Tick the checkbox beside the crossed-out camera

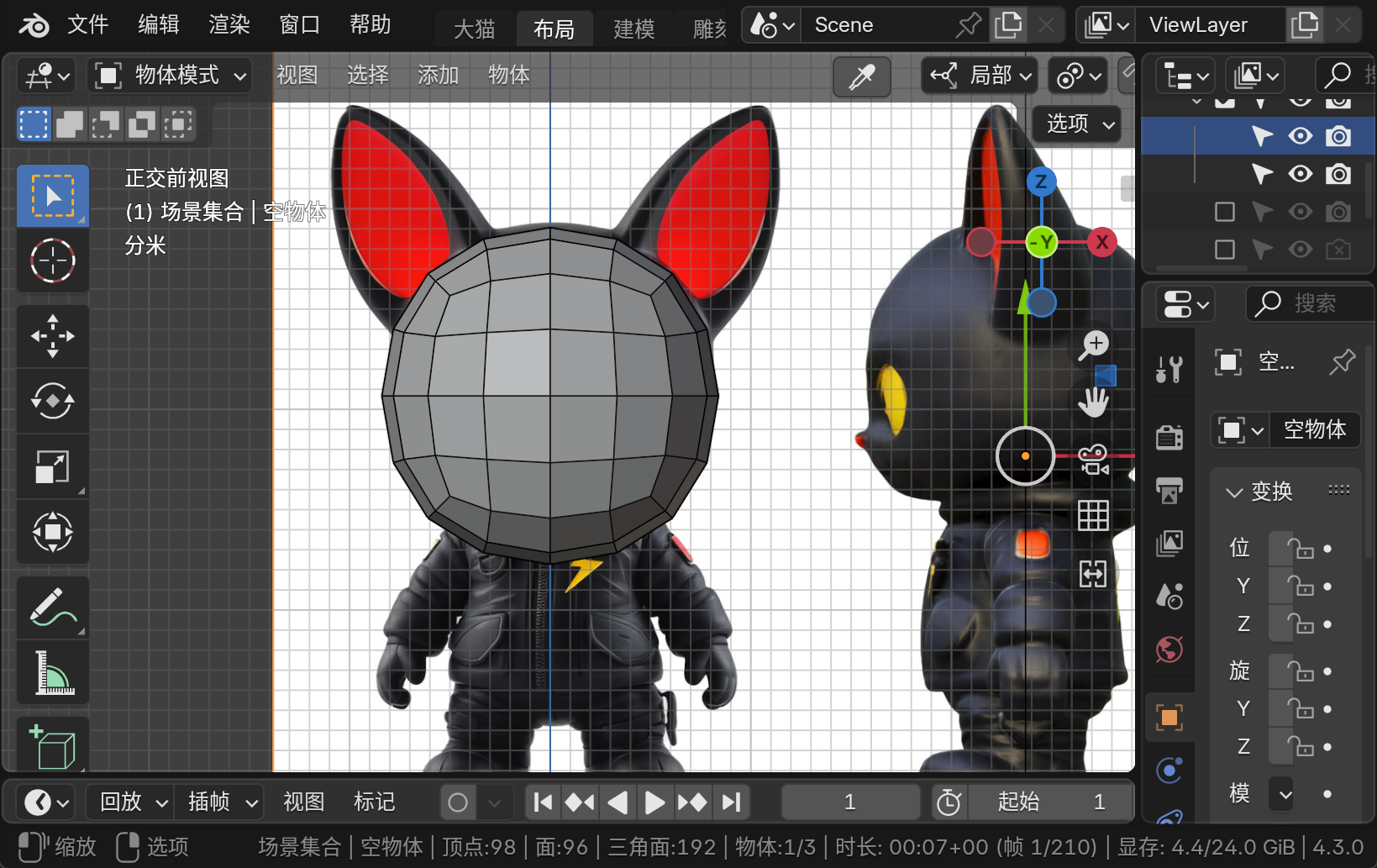[1225, 250]
